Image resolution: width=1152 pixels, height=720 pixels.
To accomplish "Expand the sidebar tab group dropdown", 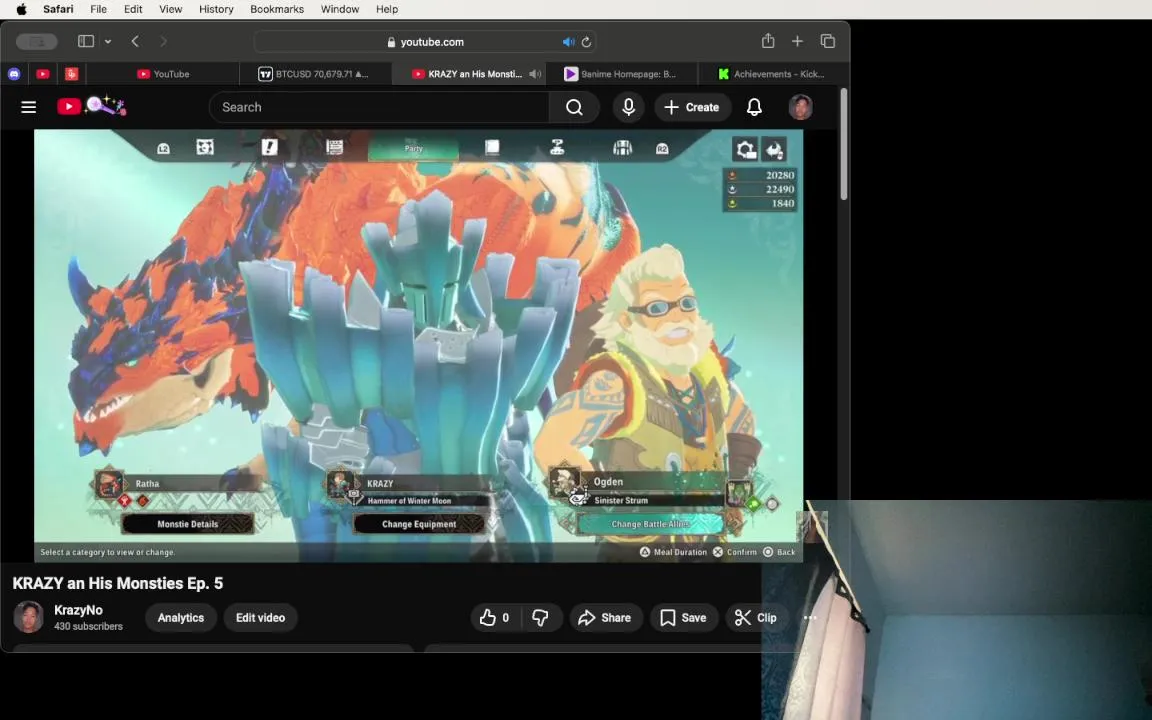I will coord(108,41).
